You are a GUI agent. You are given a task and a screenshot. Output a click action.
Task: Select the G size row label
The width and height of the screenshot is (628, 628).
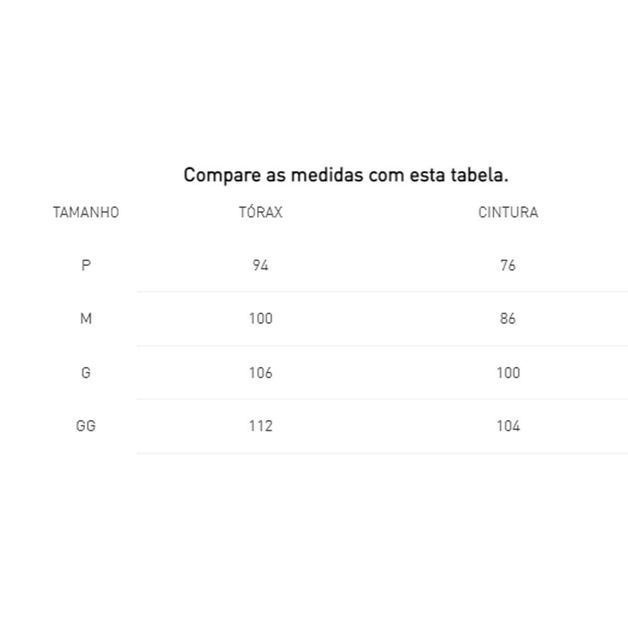click(86, 372)
